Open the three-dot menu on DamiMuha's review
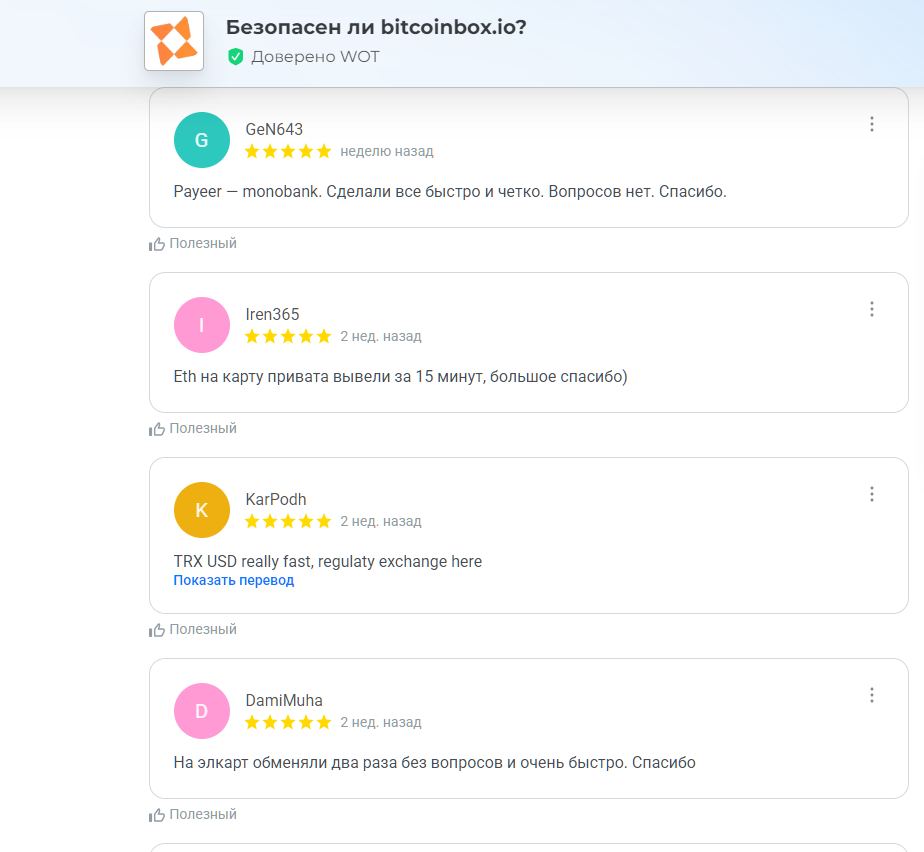This screenshot has height=852, width=924. (872, 695)
